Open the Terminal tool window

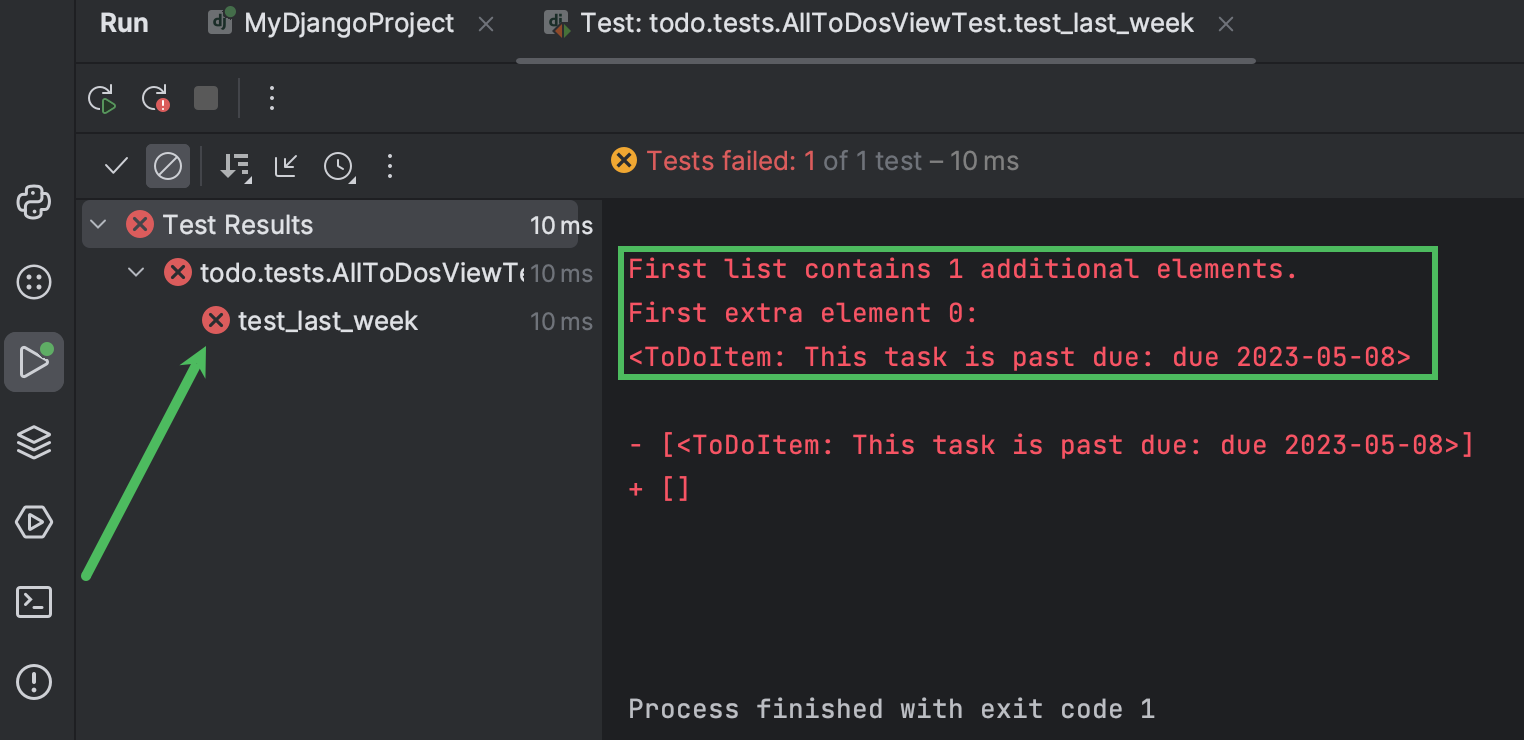[x=34, y=601]
